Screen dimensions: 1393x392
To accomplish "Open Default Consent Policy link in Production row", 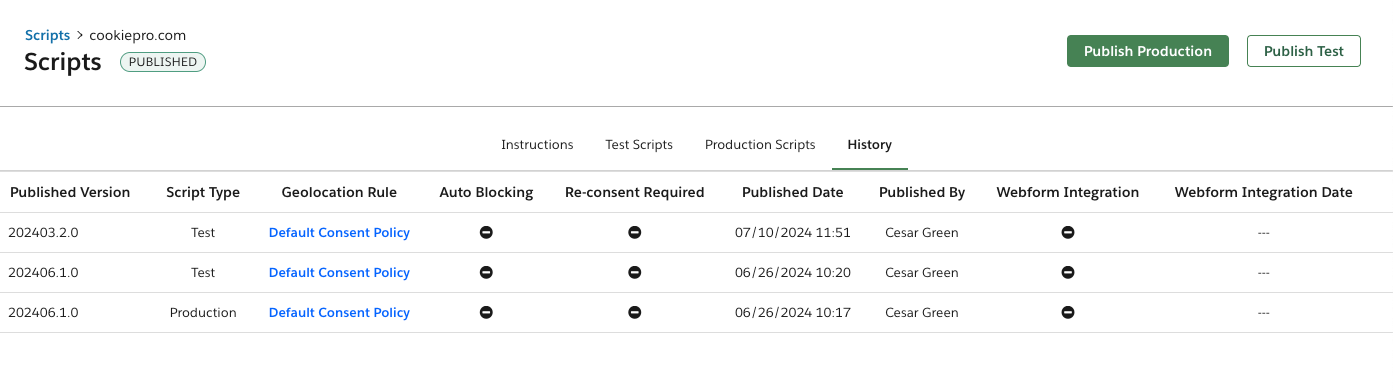I will 339,312.
